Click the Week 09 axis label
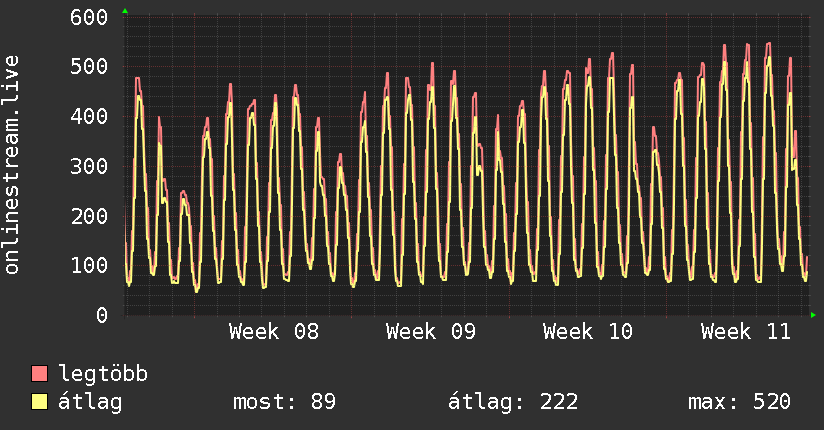The width and height of the screenshot is (824, 430). coord(431,332)
